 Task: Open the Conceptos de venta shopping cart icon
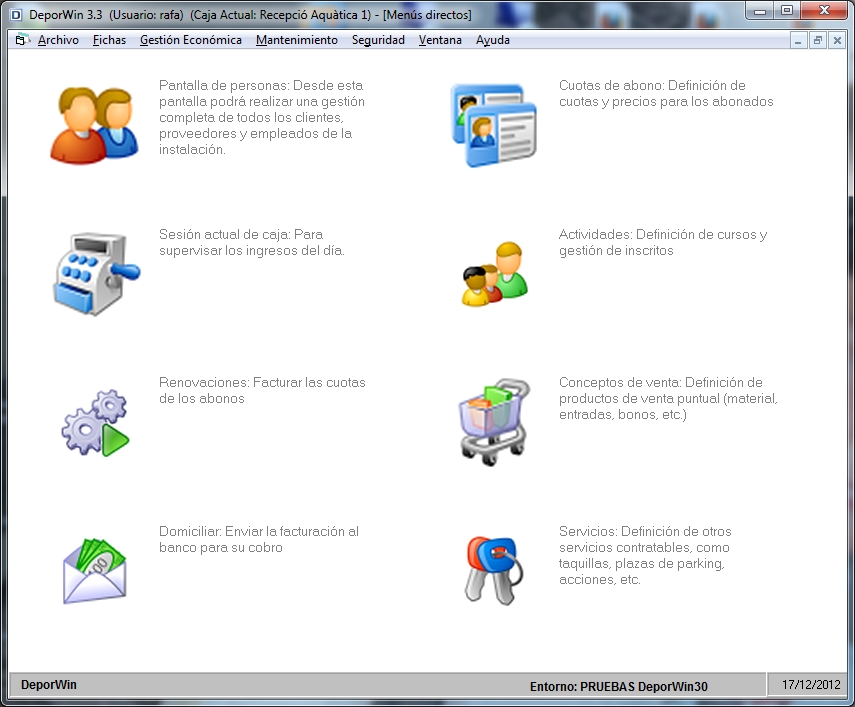click(x=494, y=421)
